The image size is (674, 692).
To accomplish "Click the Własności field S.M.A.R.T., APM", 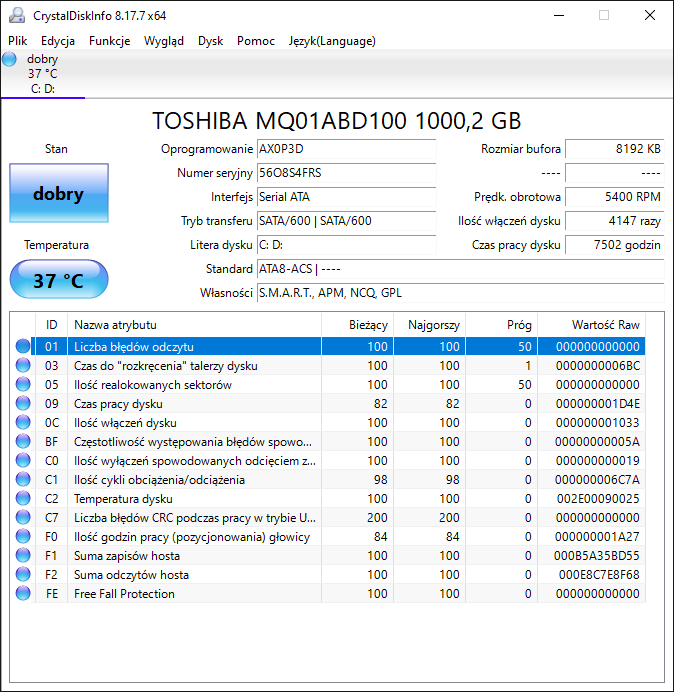I will click(x=460, y=293).
